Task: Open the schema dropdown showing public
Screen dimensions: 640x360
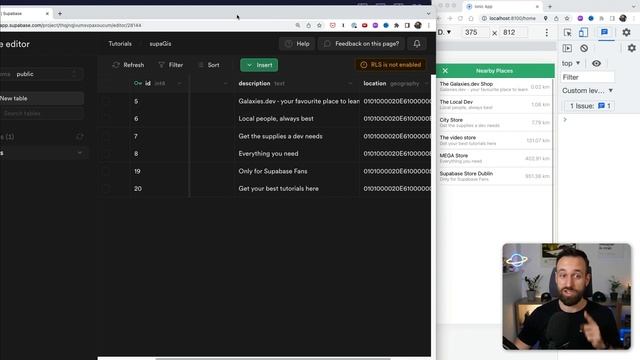Action: coord(42,74)
